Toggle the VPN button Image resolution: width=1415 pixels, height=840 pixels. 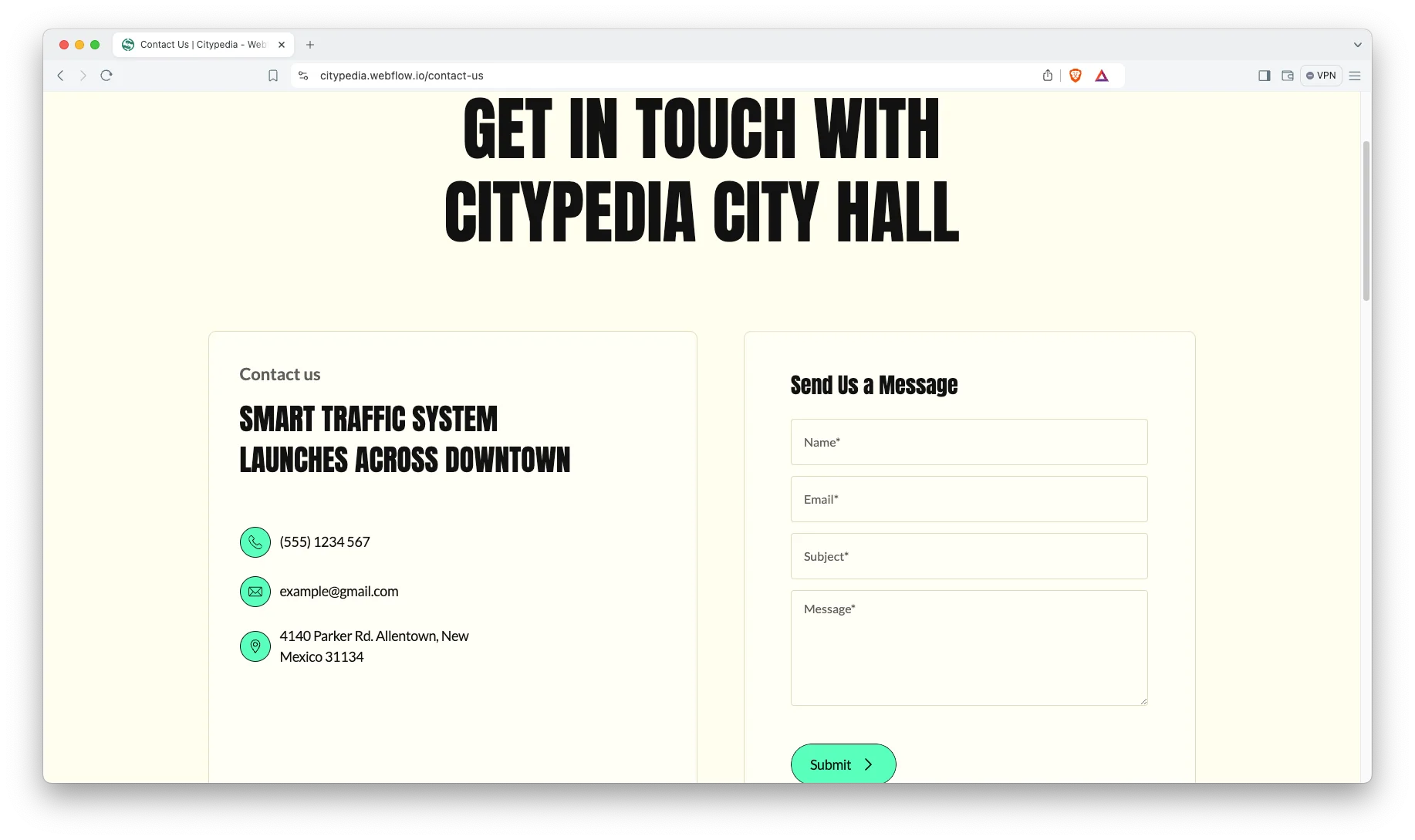1321,76
